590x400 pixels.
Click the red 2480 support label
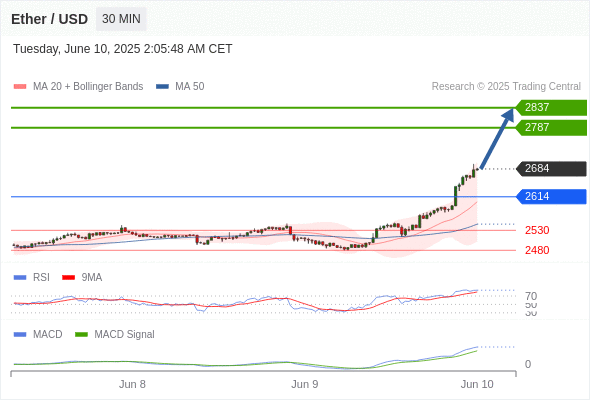click(x=537, y=250)
